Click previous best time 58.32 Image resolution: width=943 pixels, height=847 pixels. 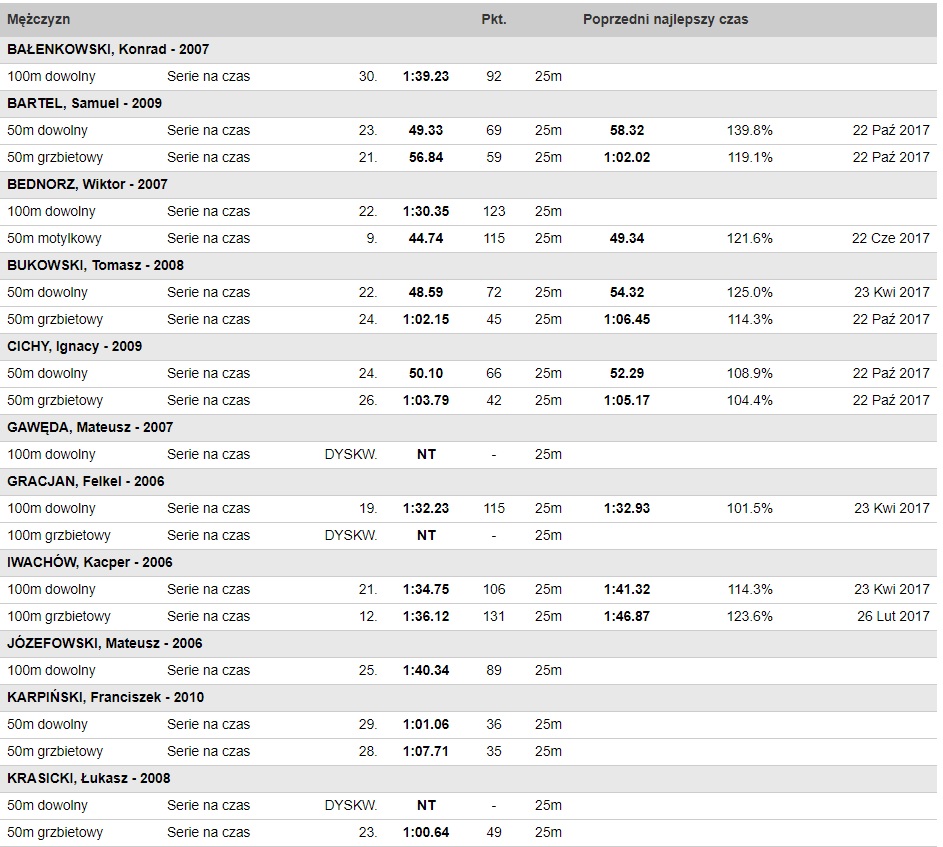point(627,131)
